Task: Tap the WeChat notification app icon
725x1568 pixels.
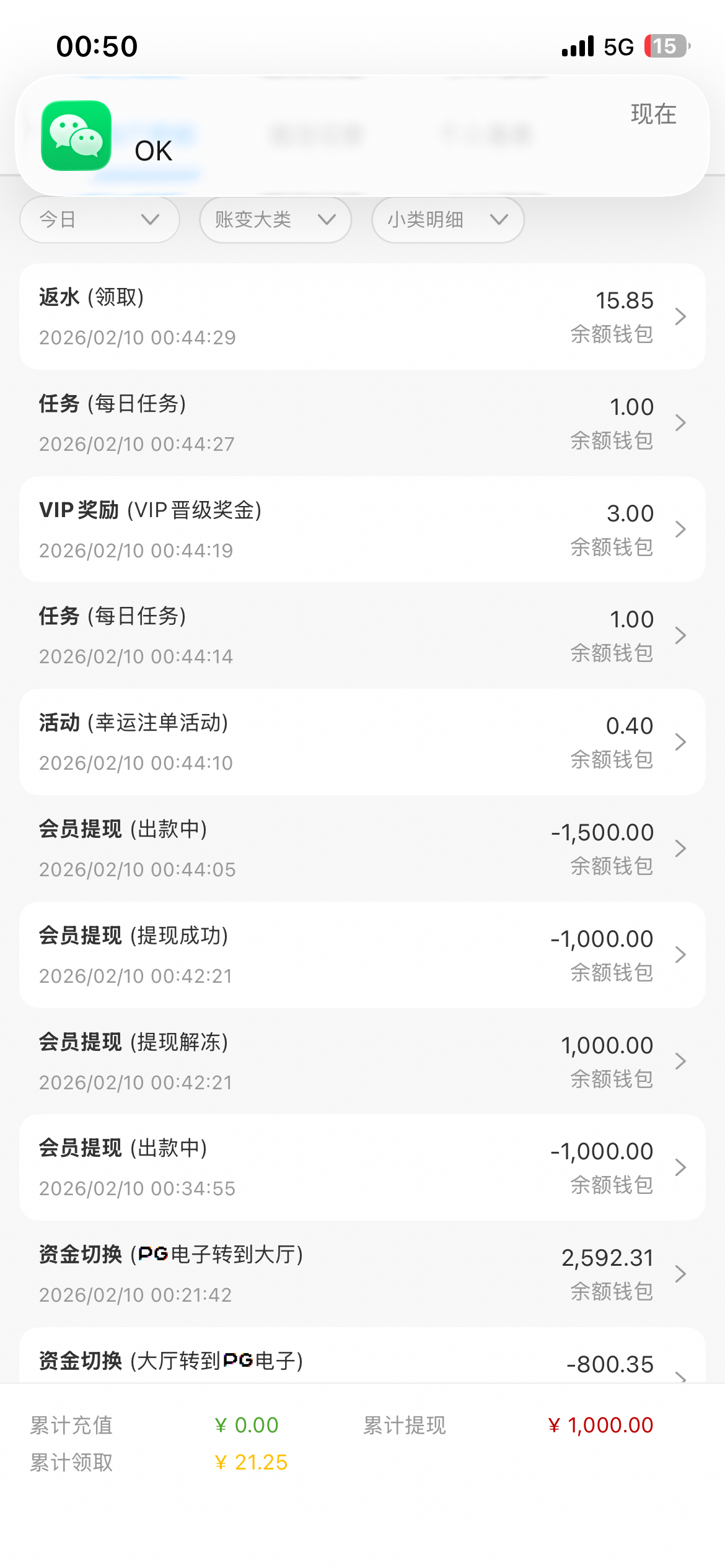Action: coord(76,136)
